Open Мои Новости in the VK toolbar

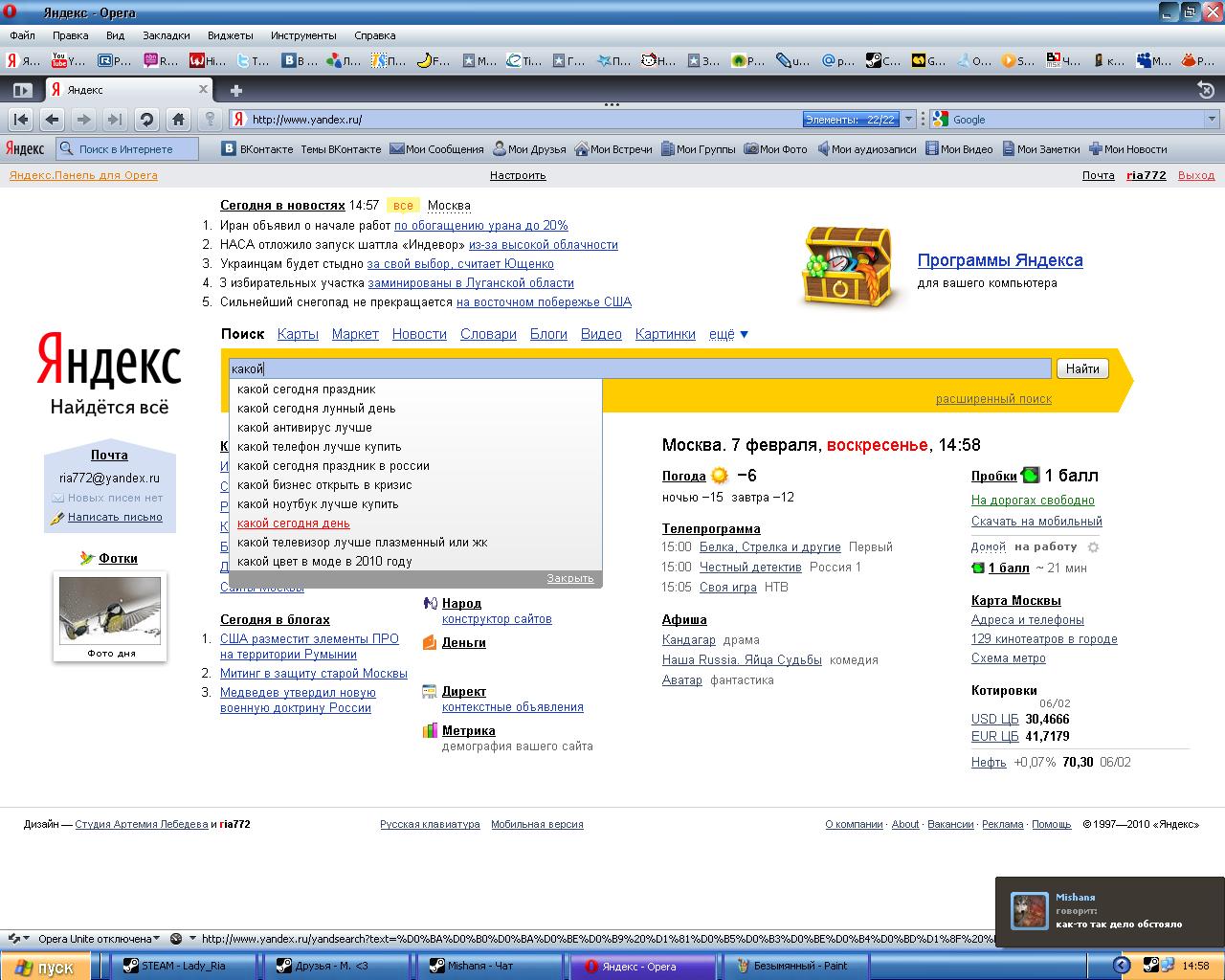pyautogui.click(x=1128, y=148)
